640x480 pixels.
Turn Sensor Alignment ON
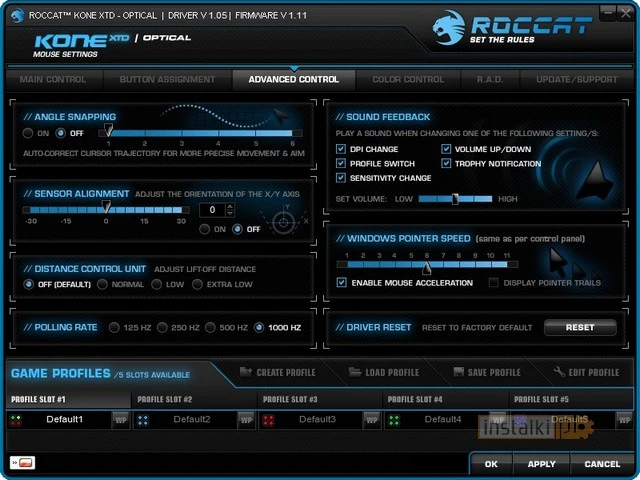pos(204,229)
